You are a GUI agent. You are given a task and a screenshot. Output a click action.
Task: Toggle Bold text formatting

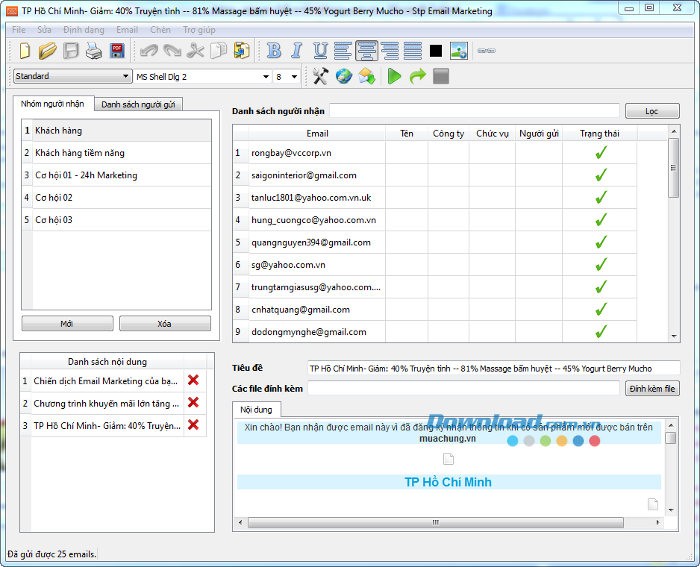274,51
